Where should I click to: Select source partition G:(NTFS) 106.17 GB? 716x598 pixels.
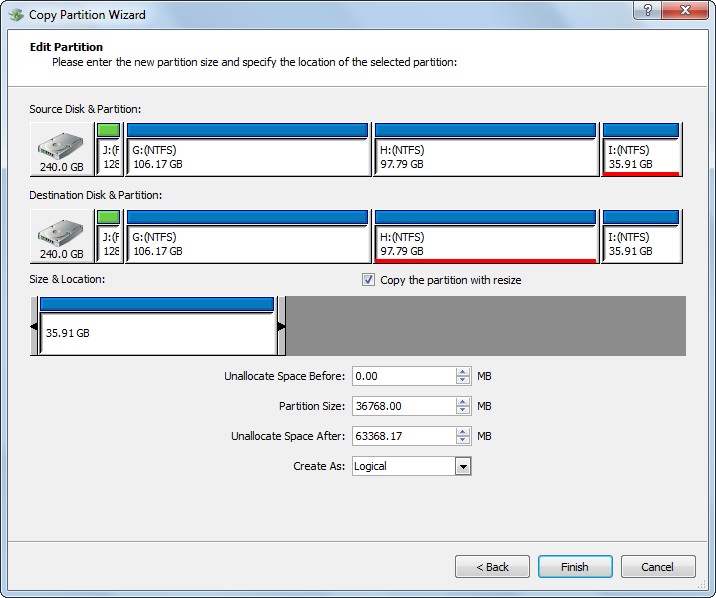[x=247, y=149]
